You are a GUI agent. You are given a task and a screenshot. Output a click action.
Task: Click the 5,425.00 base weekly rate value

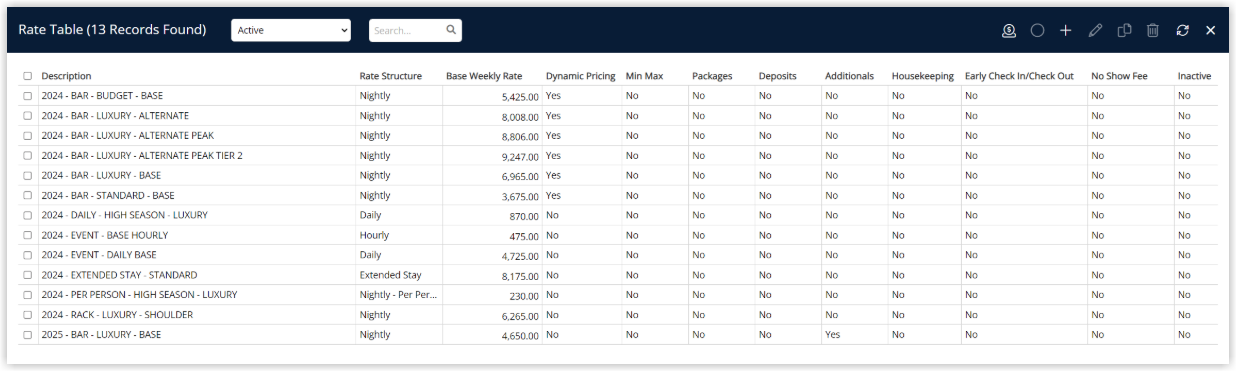(x=520, y=97)
